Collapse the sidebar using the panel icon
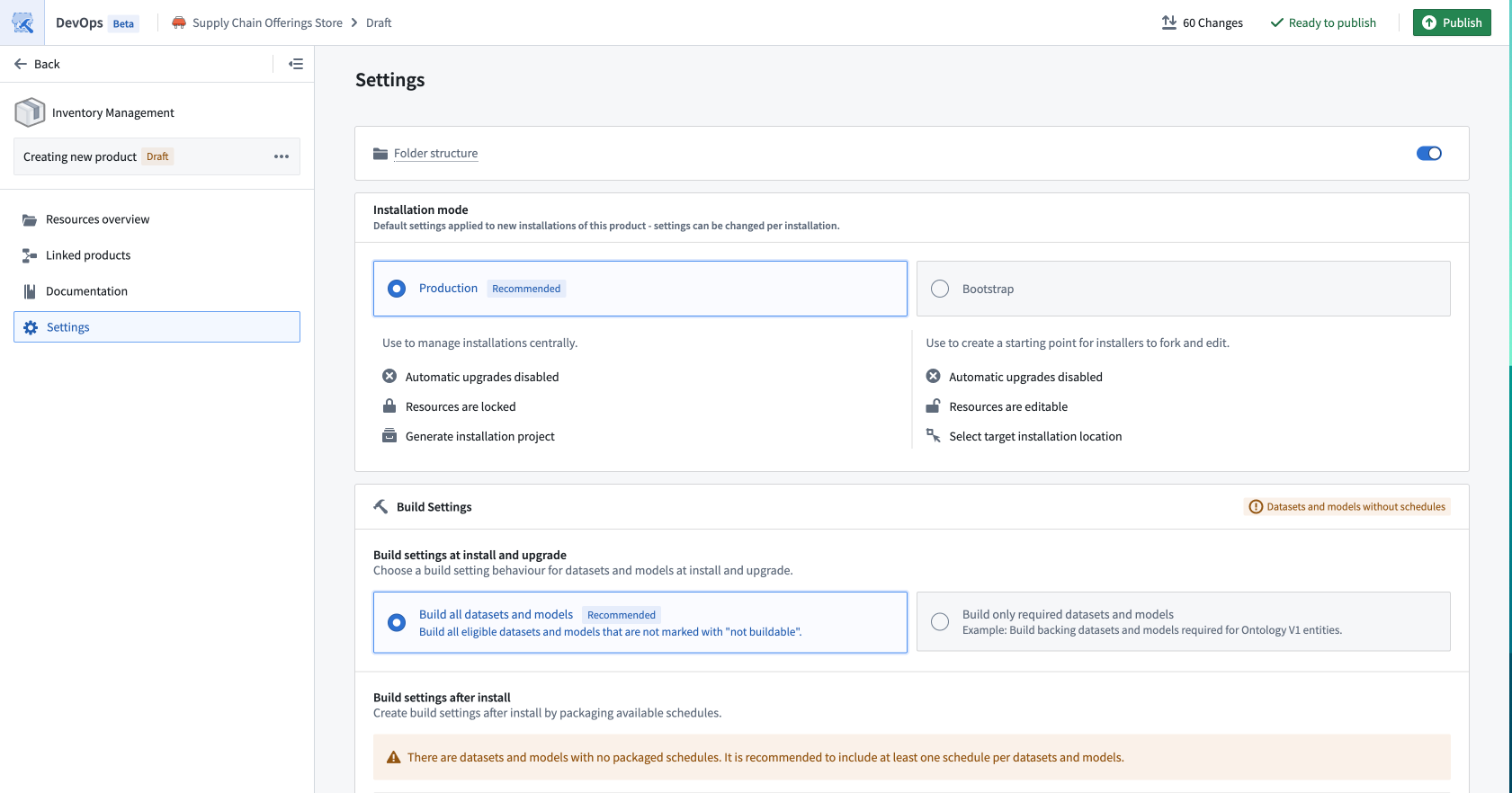Viewport: 1512px width, 793px height. click(x=296, y=64)
